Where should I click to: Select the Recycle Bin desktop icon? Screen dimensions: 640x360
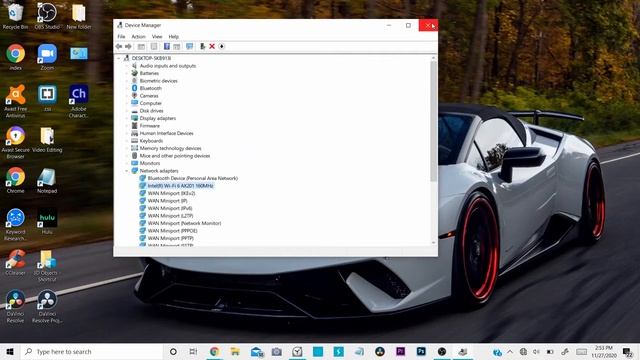click(16, 16)
